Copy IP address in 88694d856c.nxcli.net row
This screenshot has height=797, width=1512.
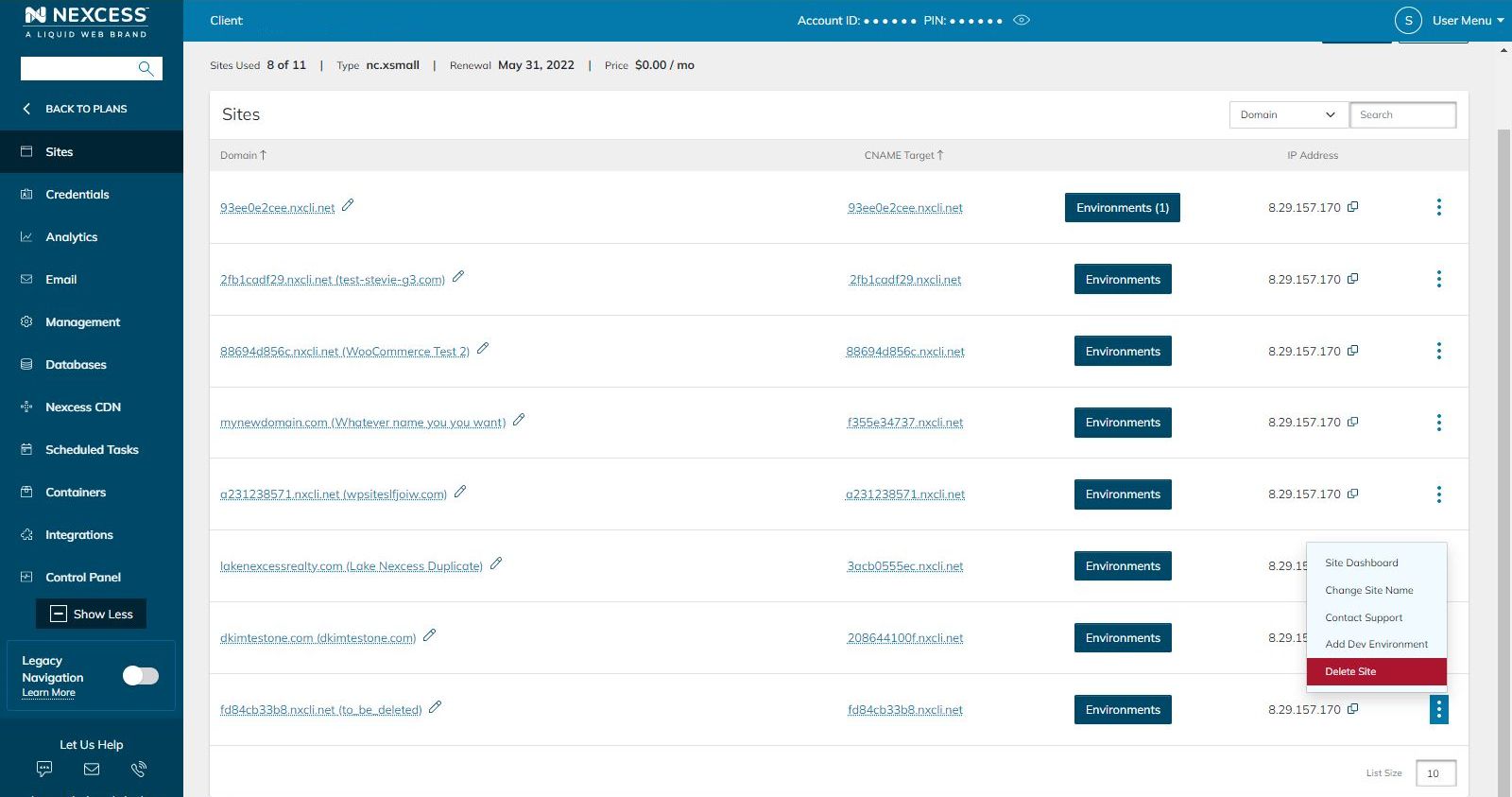(x=1352, y=350)
